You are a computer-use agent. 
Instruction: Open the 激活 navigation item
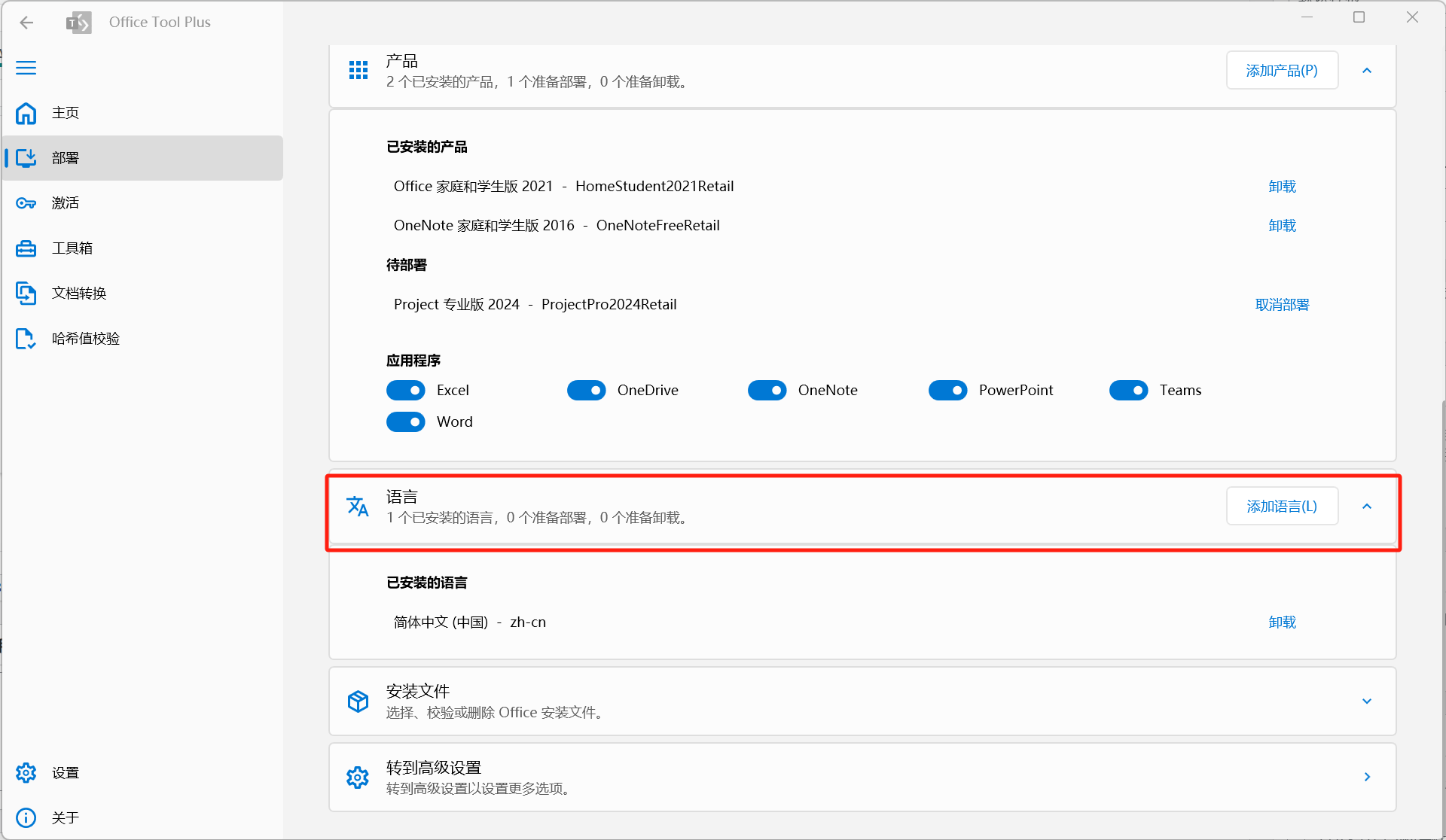(143, 203)
